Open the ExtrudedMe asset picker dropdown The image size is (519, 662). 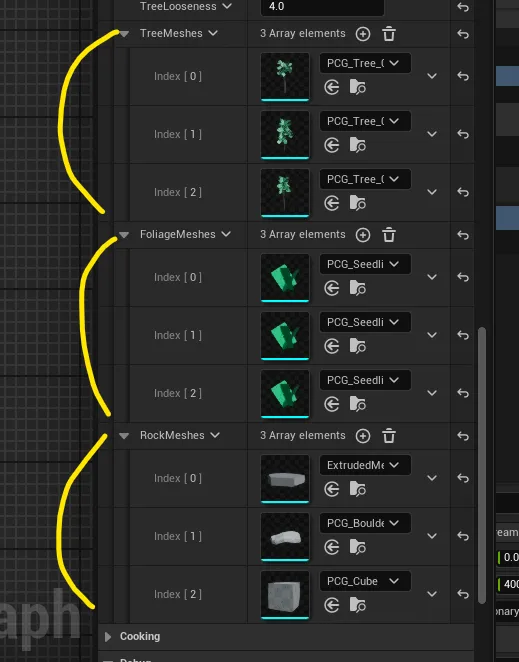365,465
